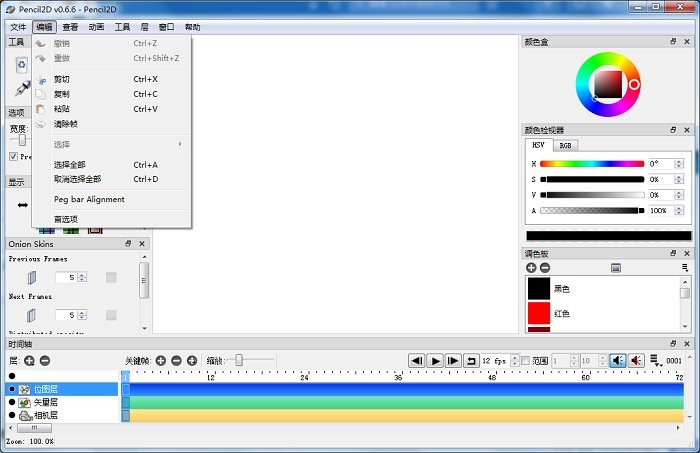The height and width of the screenshot is (453, 700).
Task: Select the red color swatch 红色
Action: [540, 314]
